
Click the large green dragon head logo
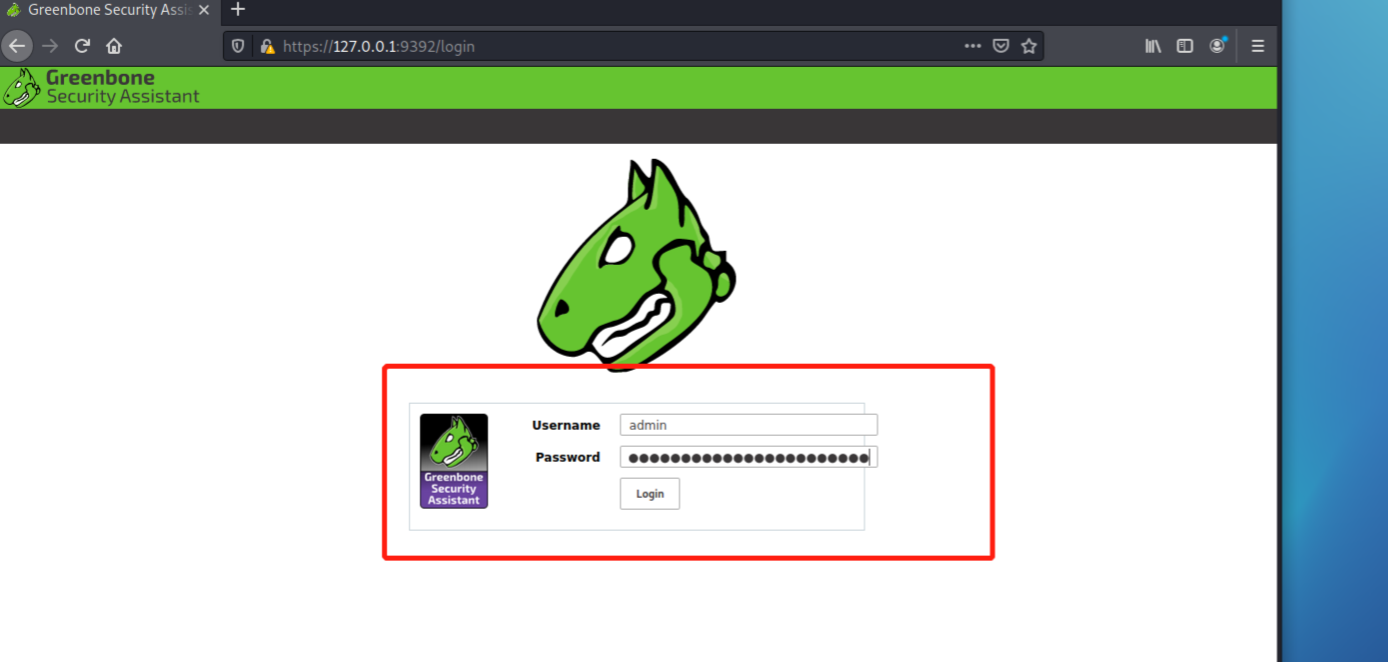(x=637, y=265)
